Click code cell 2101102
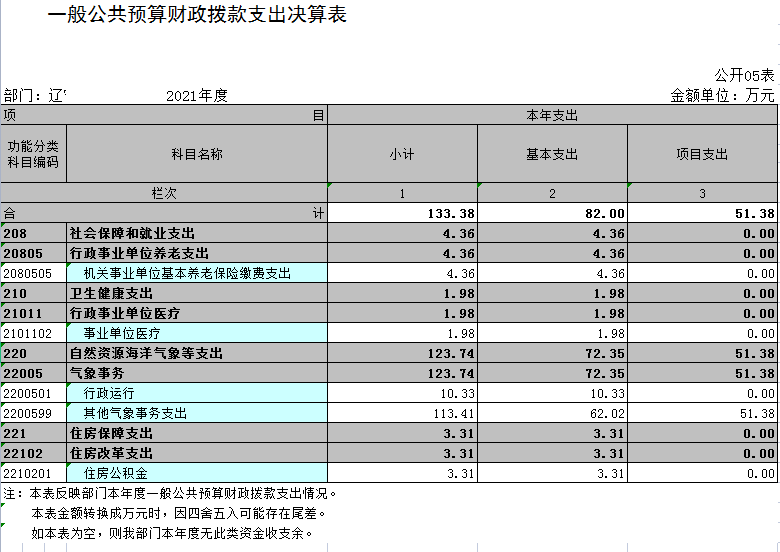 click(33, 333)
